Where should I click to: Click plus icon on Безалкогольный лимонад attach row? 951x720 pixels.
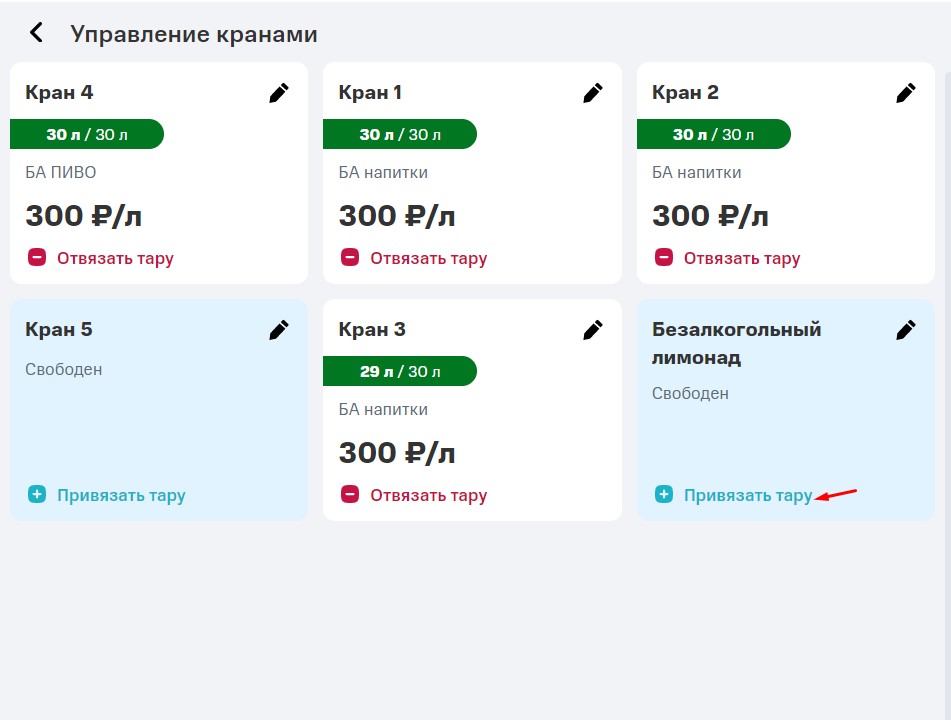(663, 494)
